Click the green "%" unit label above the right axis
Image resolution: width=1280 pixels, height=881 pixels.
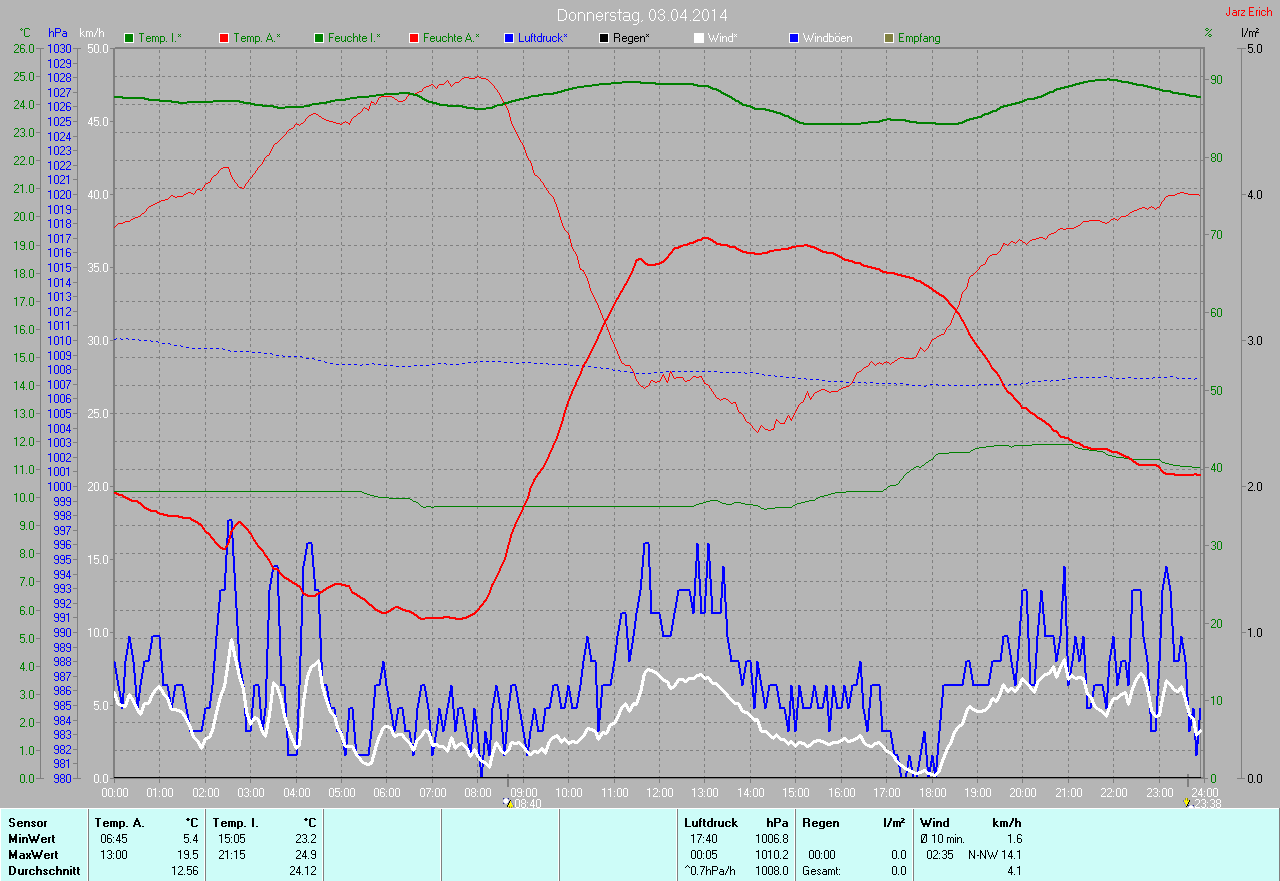coord(1208,33)
